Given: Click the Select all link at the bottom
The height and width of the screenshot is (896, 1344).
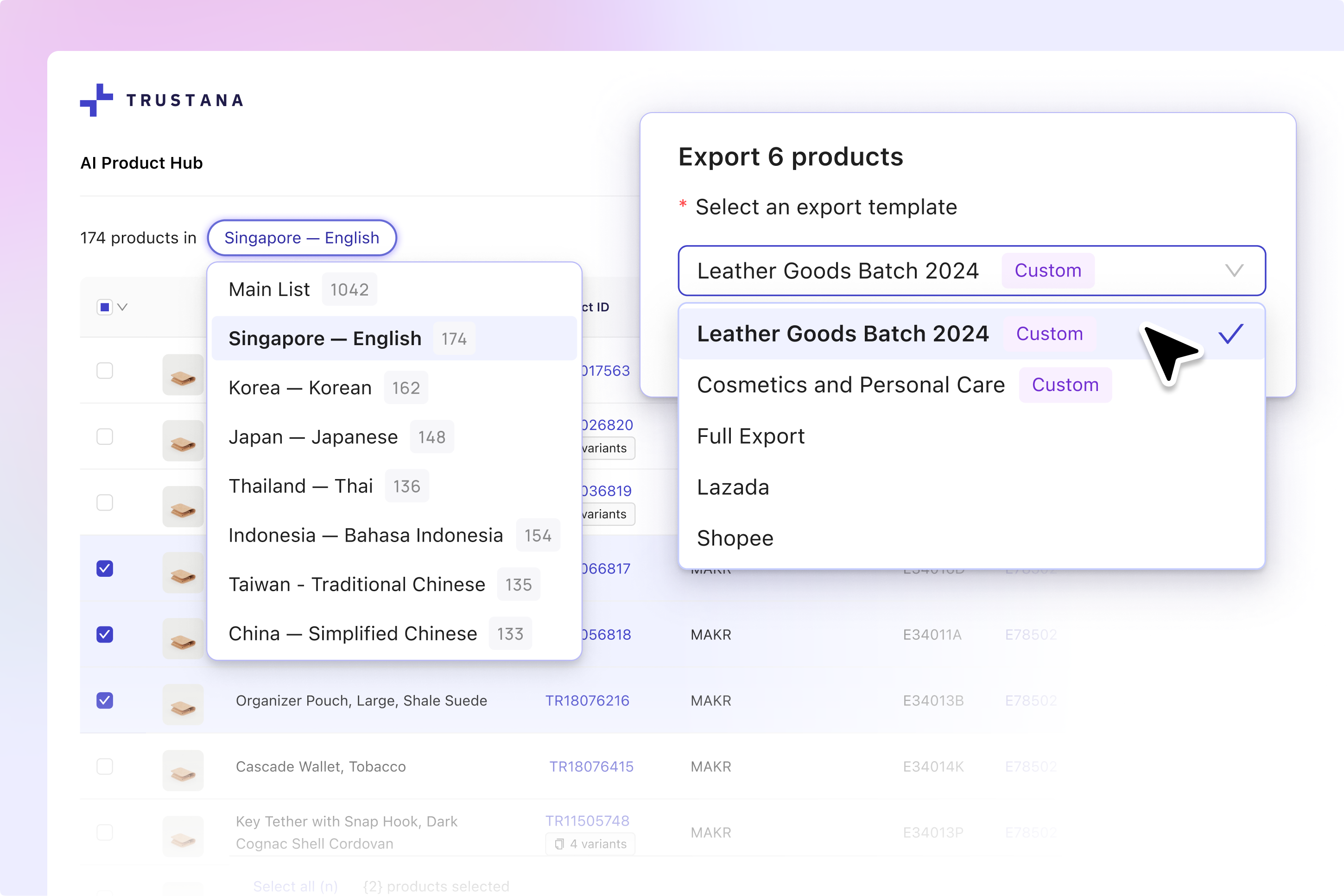Looking at the screenshot, I should pos(295,886).
